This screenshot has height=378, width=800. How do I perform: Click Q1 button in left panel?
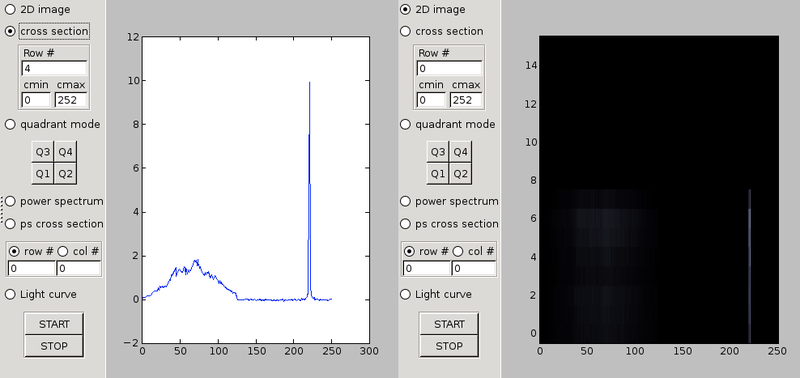42,174
